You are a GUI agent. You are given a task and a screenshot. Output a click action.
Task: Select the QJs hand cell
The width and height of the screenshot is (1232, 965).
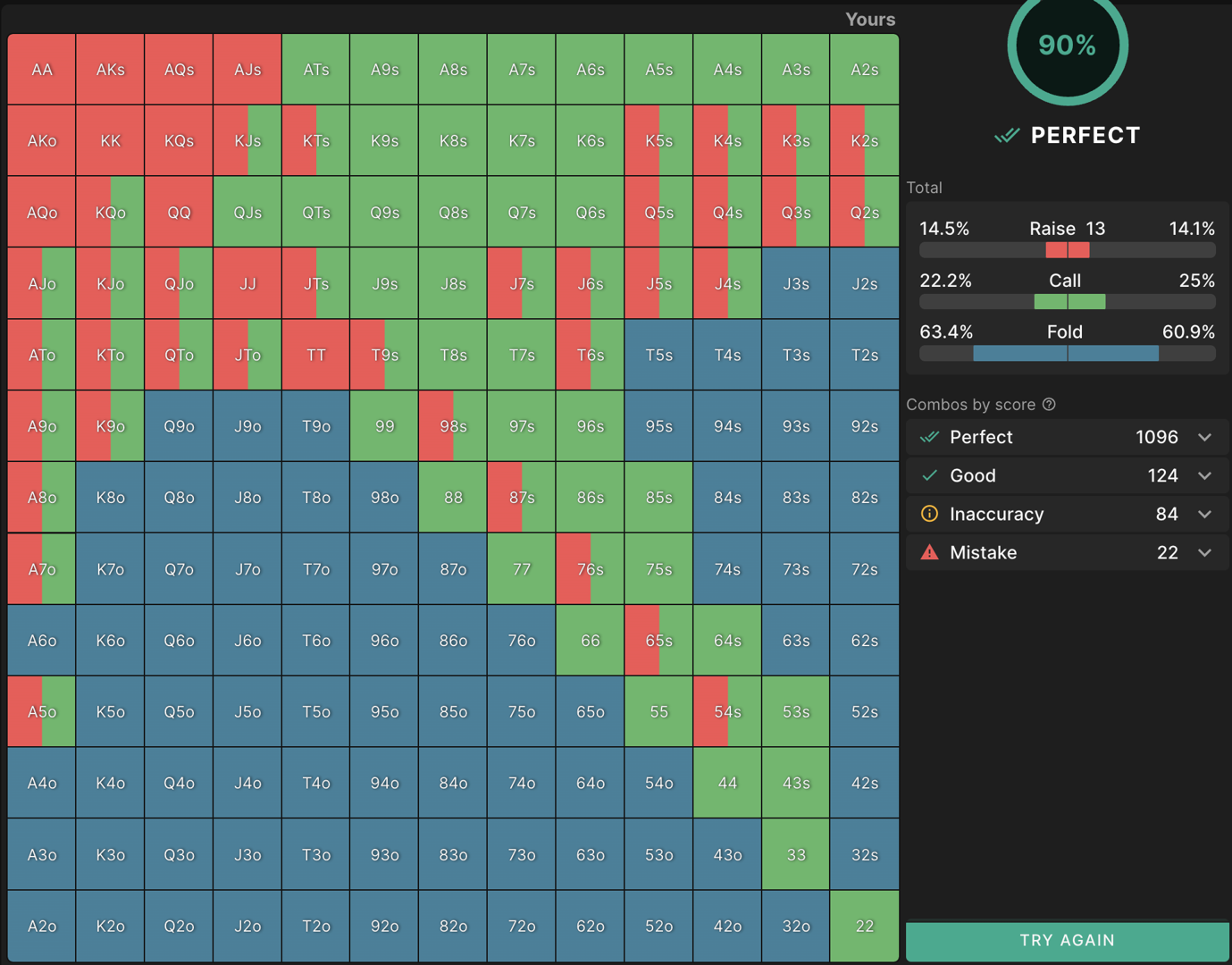[247, 213]
